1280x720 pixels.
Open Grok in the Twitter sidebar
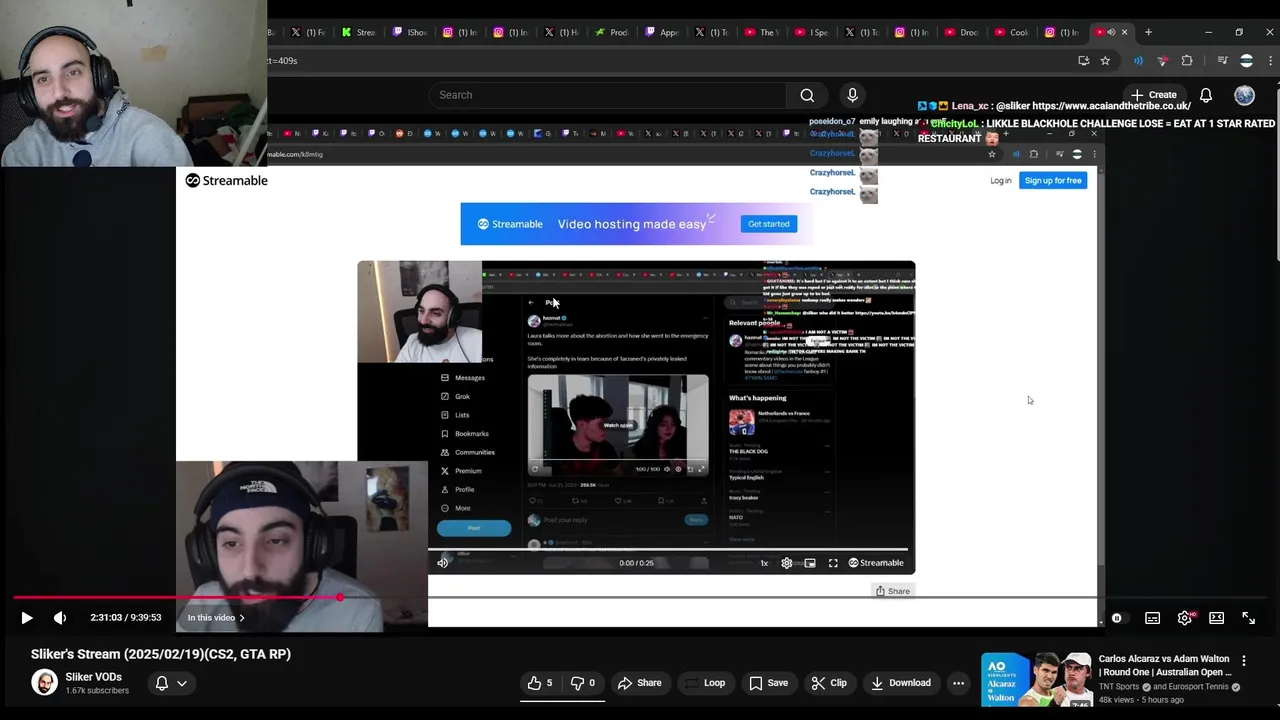pyautogui.click(x=455, y=396)
